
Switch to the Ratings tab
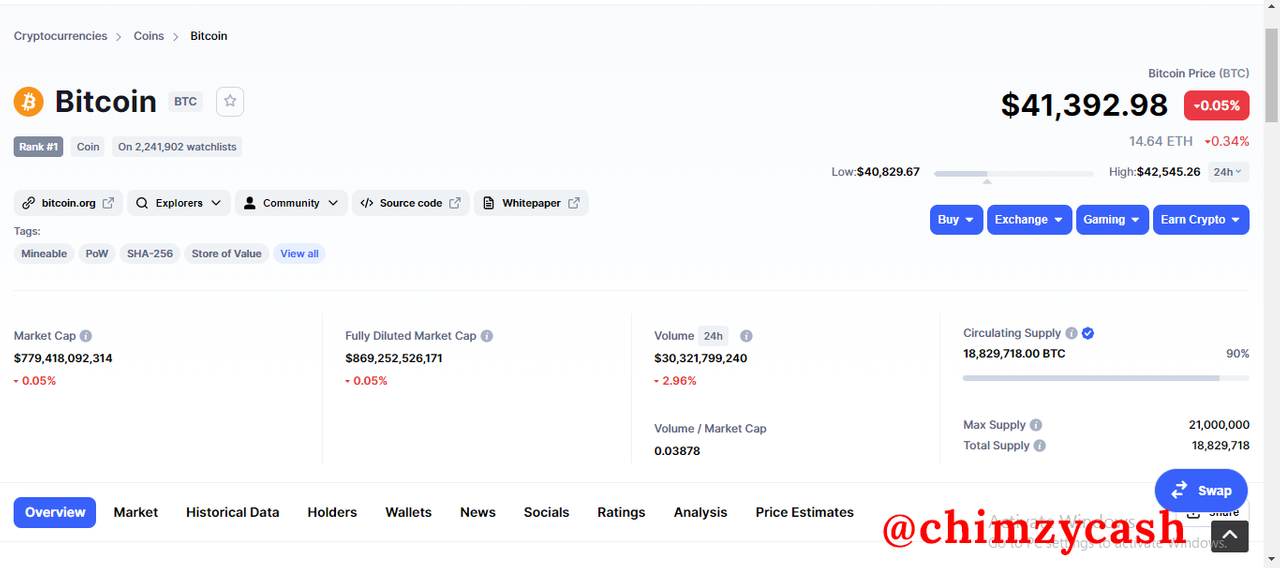pos(622,513)
